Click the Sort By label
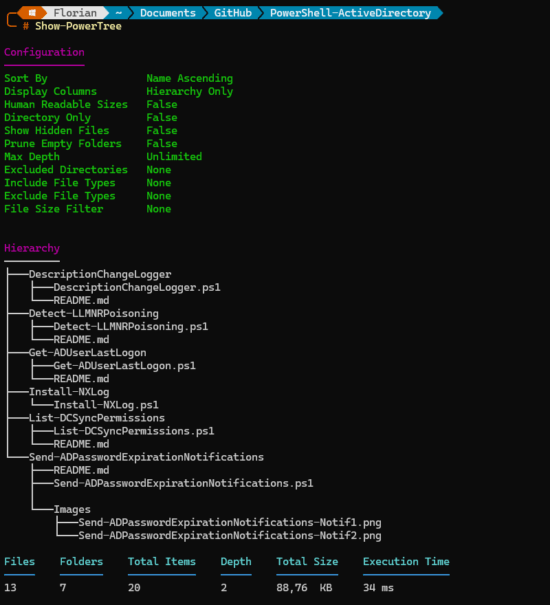 [26, 78]
